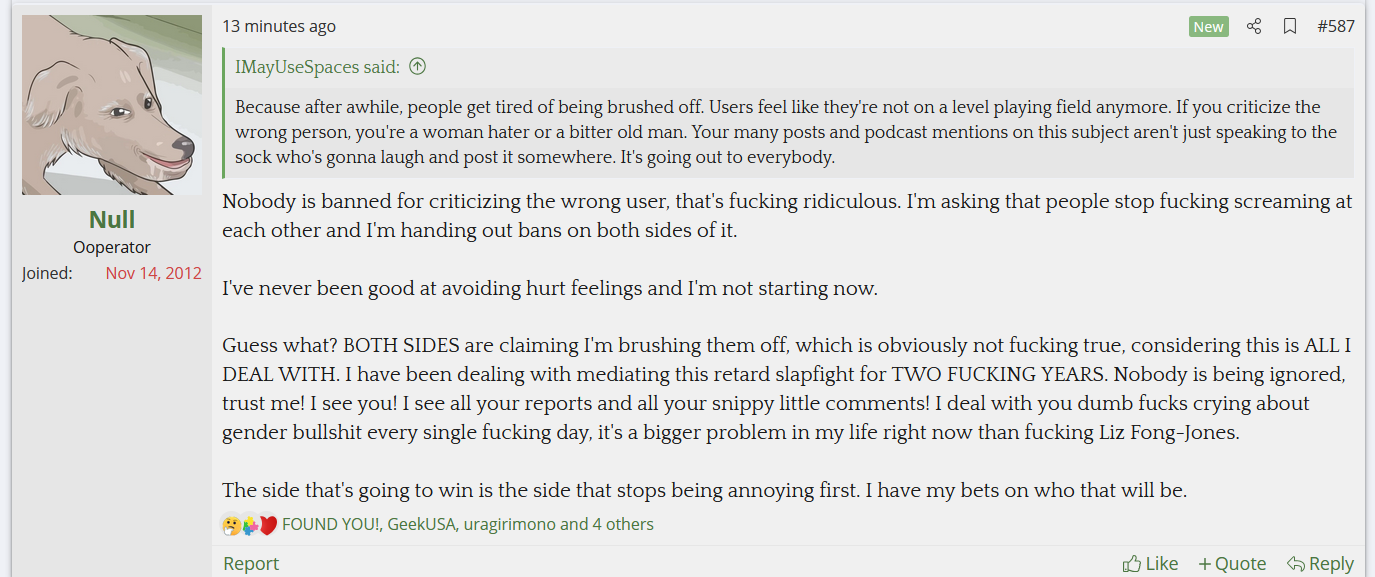Click the 13 minutes ago timestamp
This screenshot has width=1375, height=577.
point(279,26)
